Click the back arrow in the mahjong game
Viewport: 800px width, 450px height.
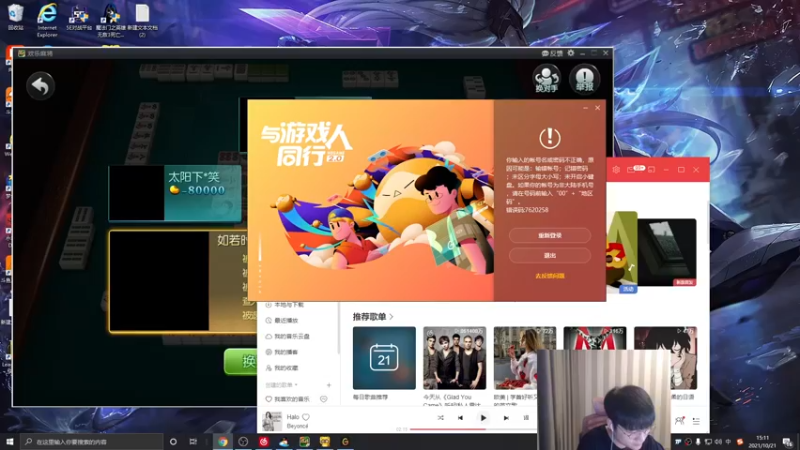point(40,86)
